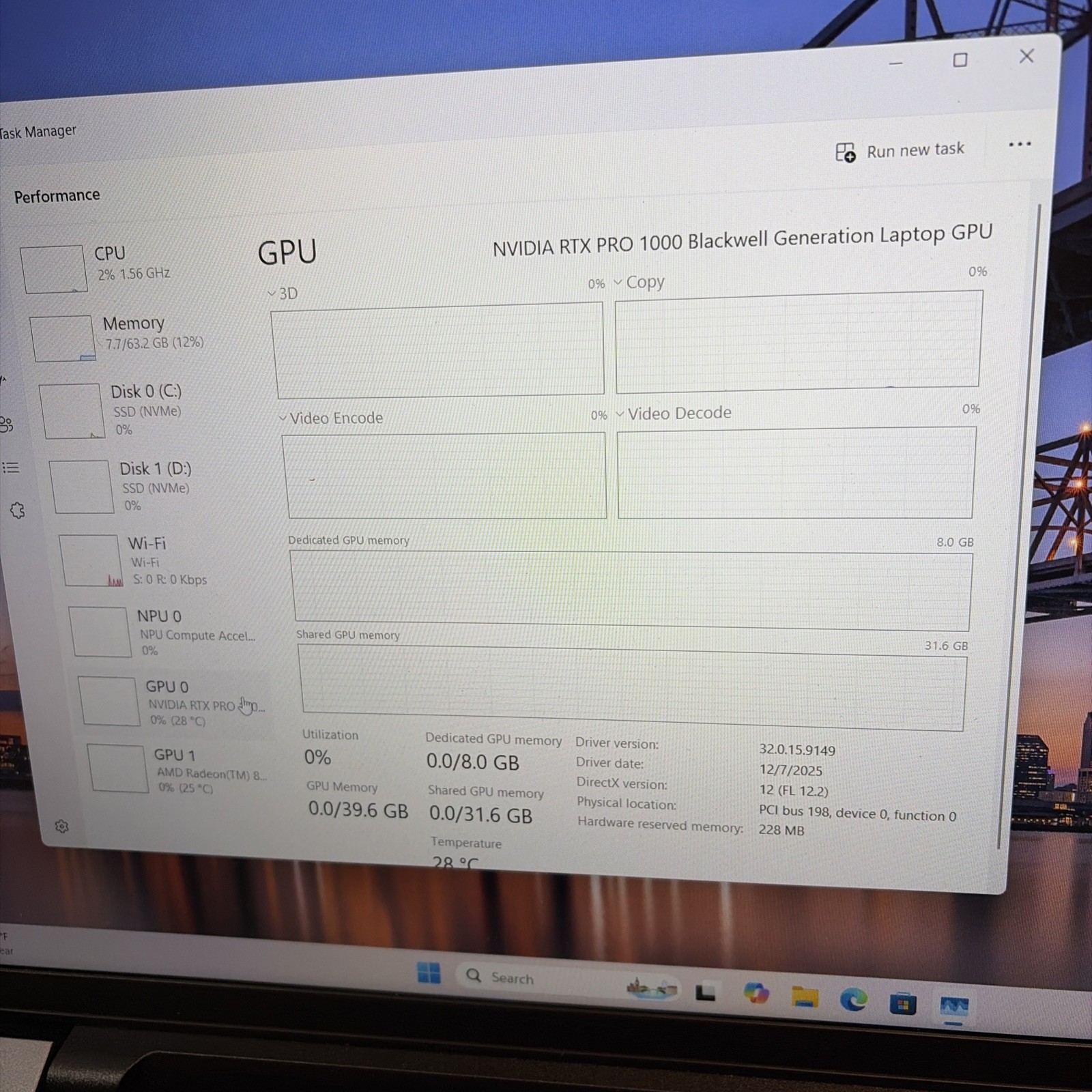Click the Windows Start button
This screenshot has width=1092, height=1092.
(x=429, y=973)
